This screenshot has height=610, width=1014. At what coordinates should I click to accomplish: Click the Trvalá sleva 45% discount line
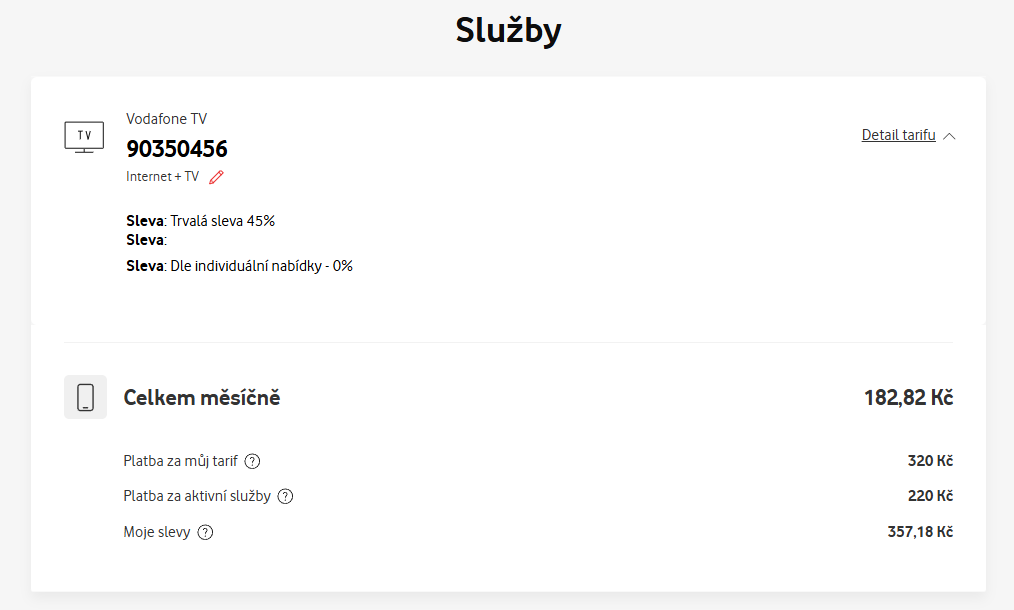[200, 221]
